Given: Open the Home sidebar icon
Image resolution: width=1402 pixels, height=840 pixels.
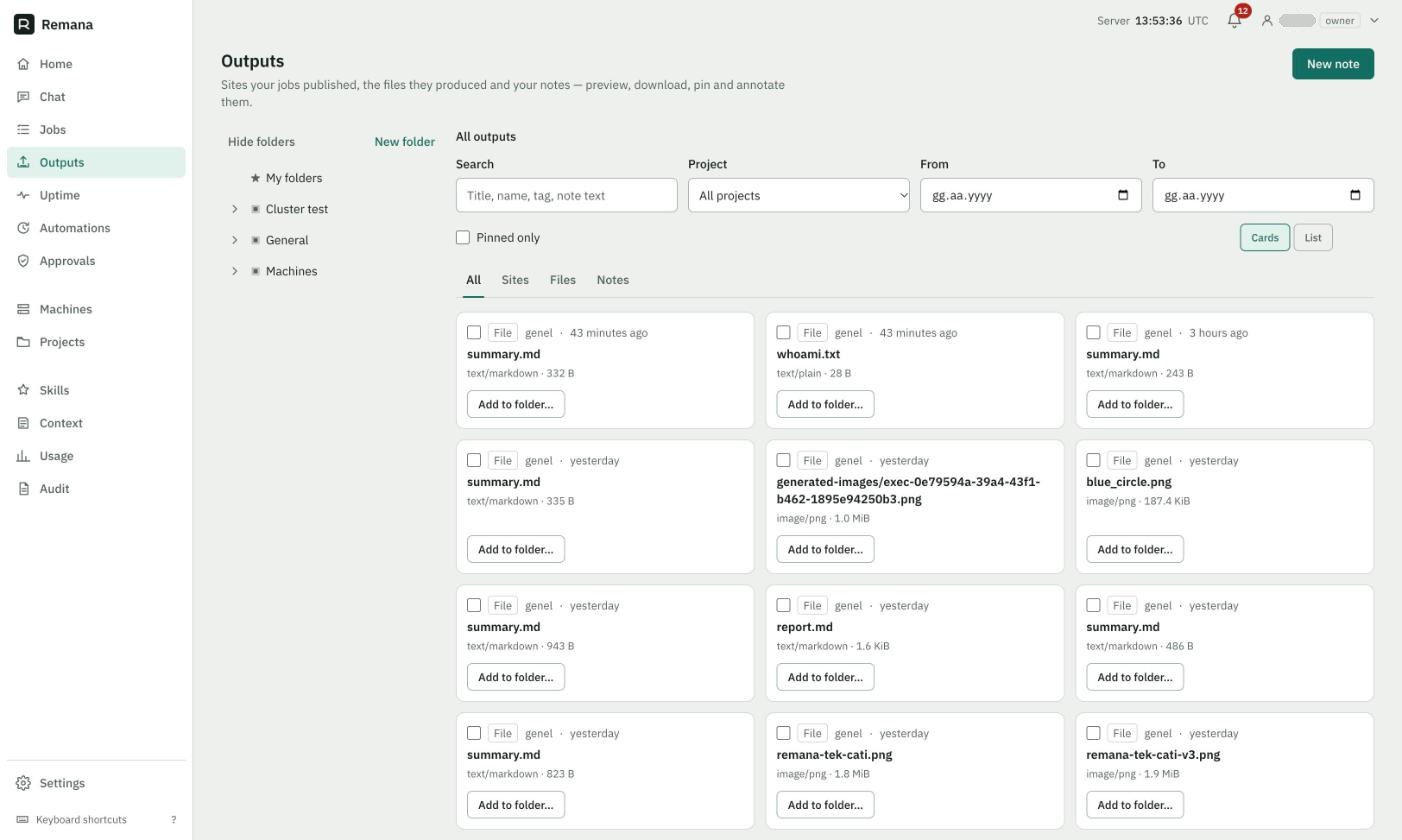Looking at the screenshot, I should tap(23, 64).
